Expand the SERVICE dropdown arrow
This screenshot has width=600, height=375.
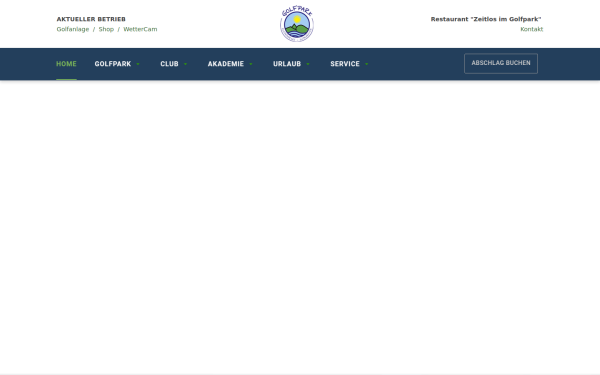point(367,64)
